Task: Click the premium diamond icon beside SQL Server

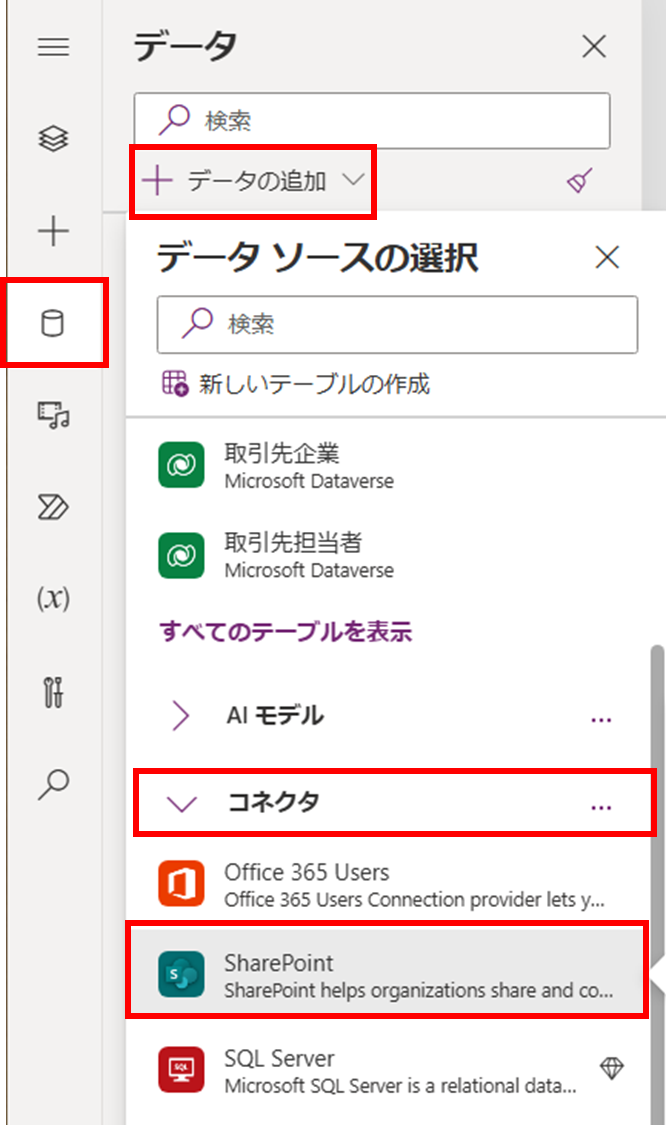Action: coord(611,1068)
